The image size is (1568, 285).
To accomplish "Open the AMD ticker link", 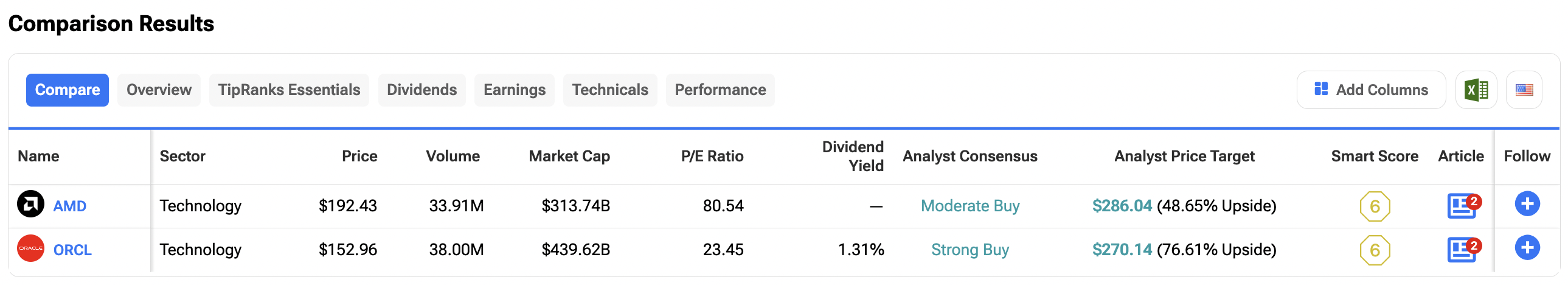I will [x=70, y=206].
